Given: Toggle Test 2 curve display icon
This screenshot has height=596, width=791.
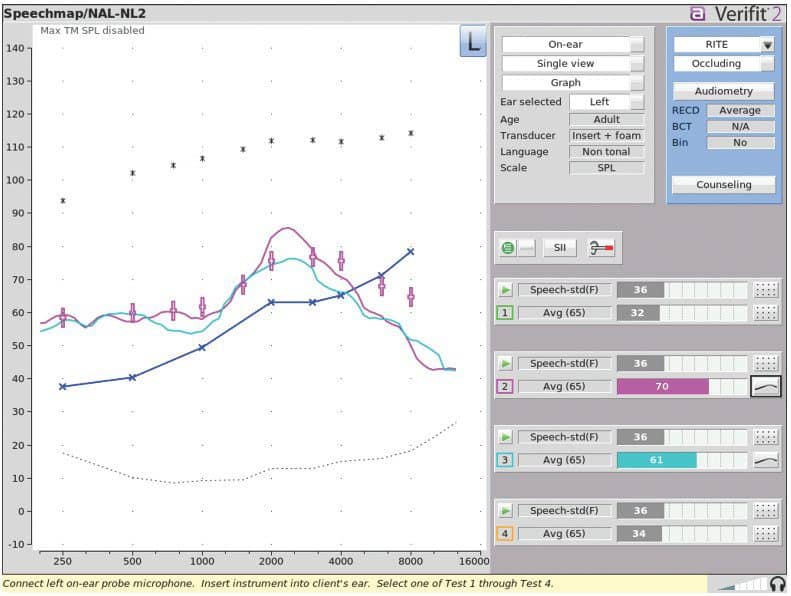Looking at the screenshot, I should [766, 387].
